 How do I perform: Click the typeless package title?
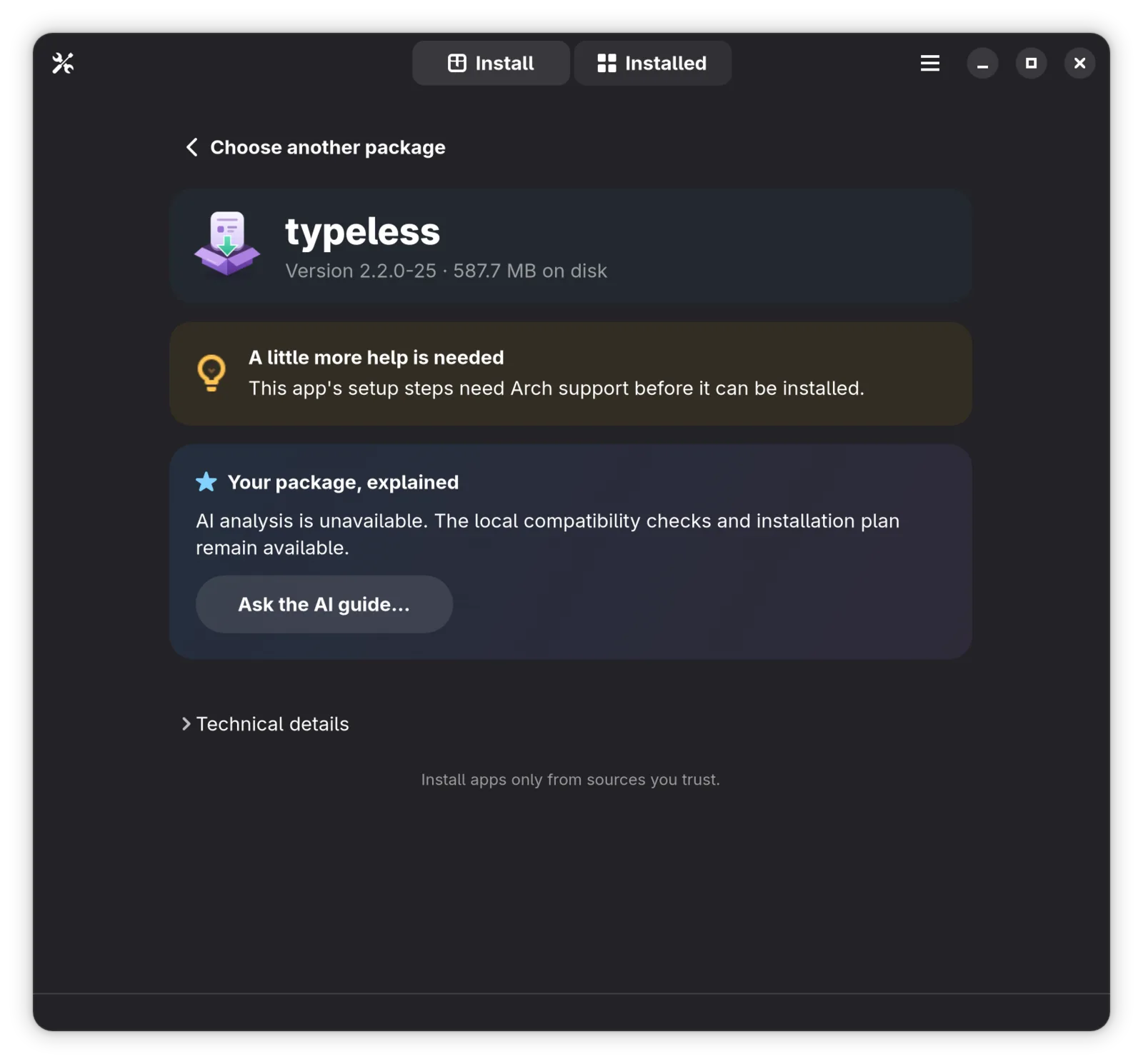(x=363, y=231)
